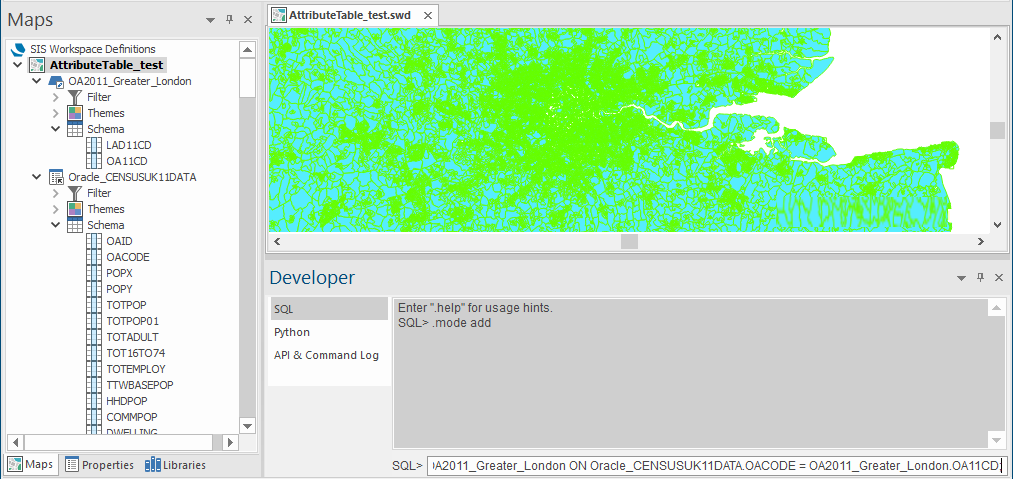The image size is (1013, 479).
Task: Click the SIS Workspace Definitions icon
Action: coord(19,49)
